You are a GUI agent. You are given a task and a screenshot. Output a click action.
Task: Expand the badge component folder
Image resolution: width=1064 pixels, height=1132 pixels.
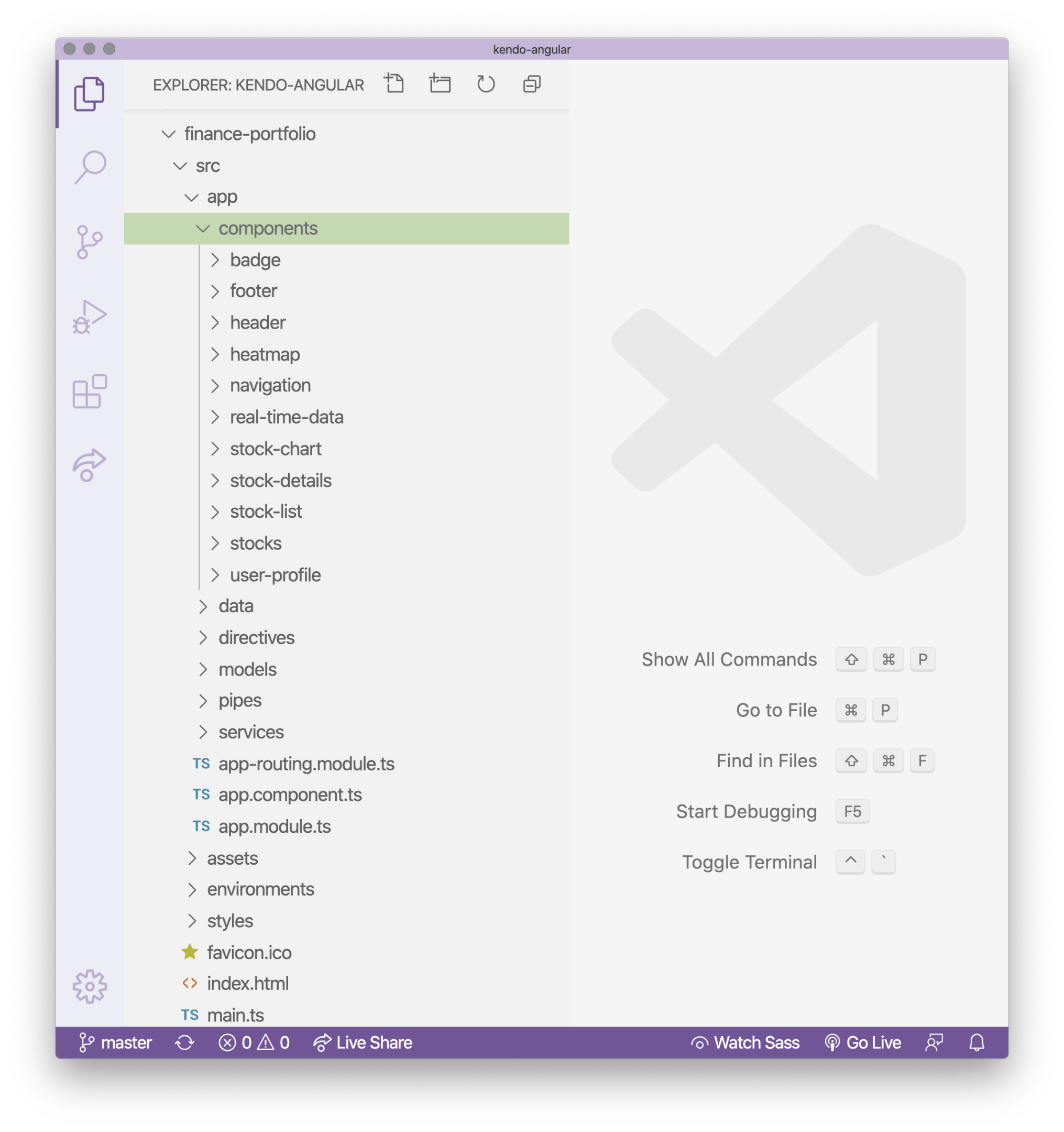tap(220, 260)
